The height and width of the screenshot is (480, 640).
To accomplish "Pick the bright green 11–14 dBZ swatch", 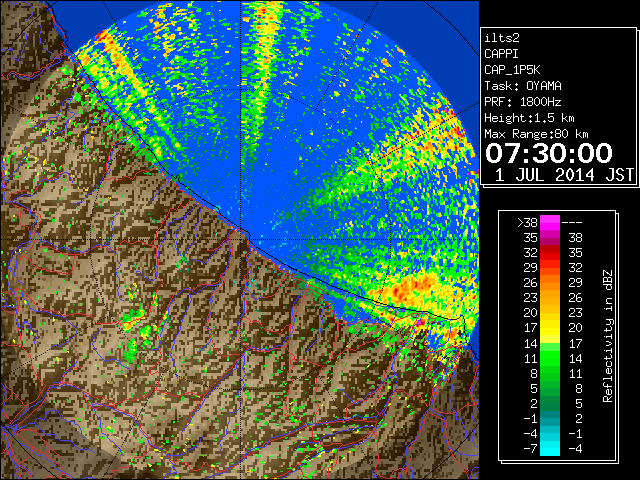I will (550, 358).
